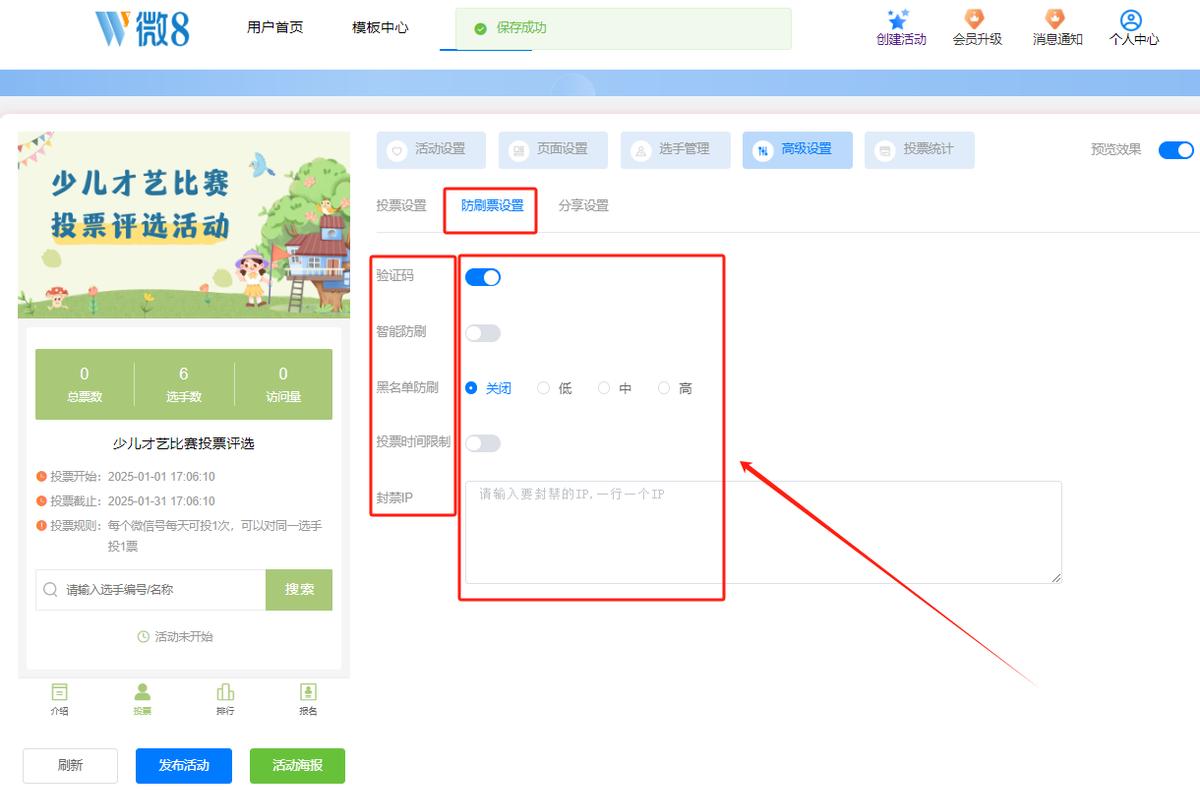Click the clock icon beside 活动未开始

(143, 637)
